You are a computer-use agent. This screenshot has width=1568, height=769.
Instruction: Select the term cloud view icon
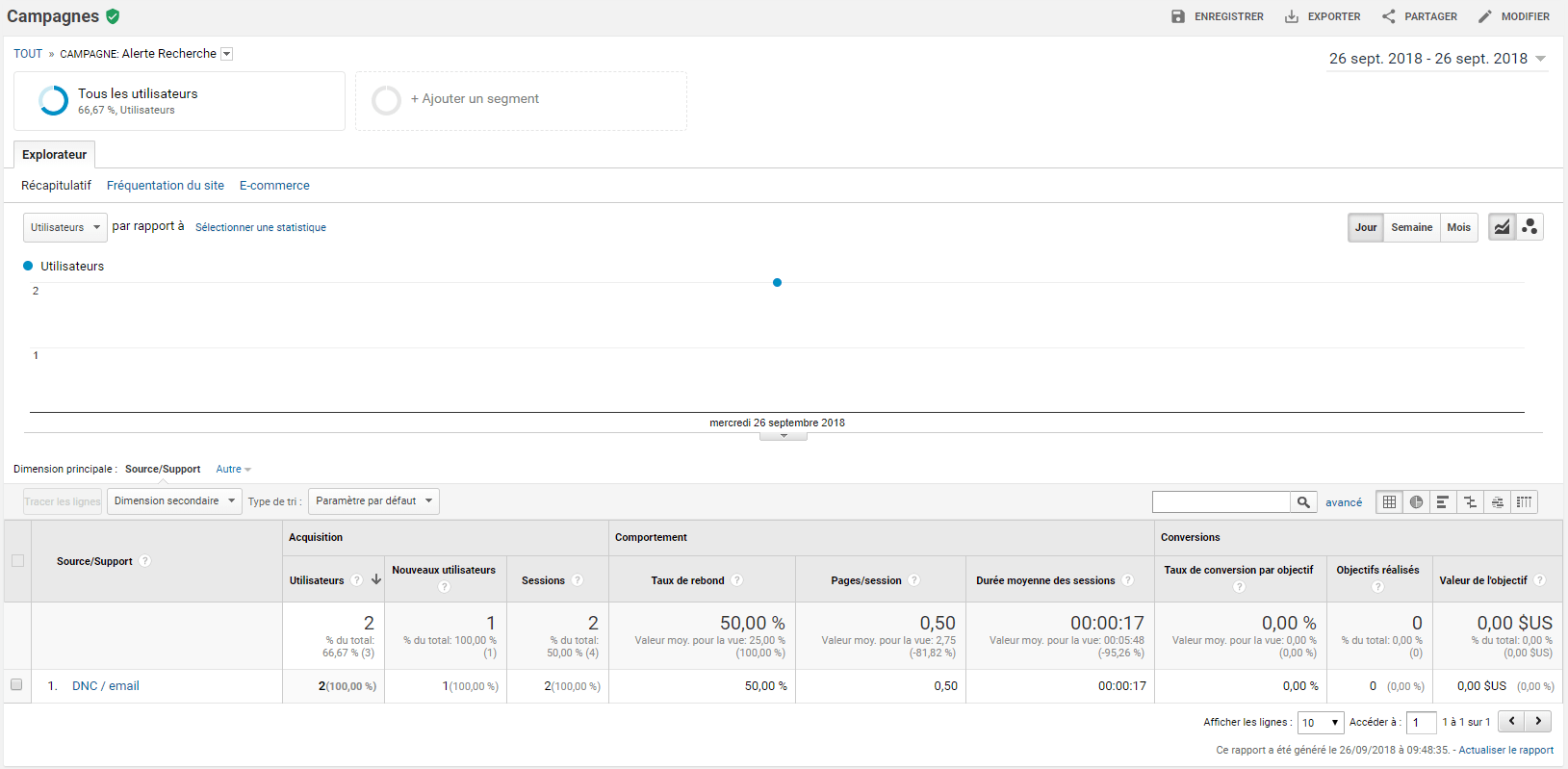[1497, 501]
